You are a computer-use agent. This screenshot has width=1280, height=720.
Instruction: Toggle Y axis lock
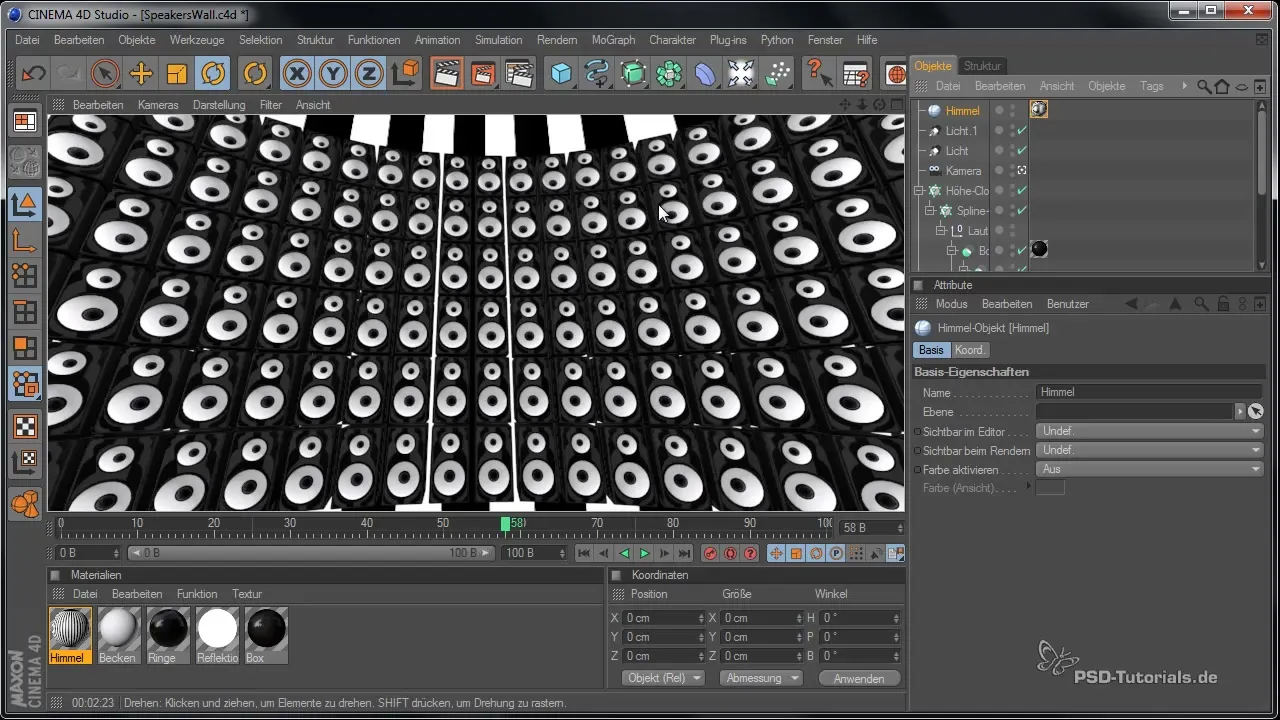coord(333,73)
